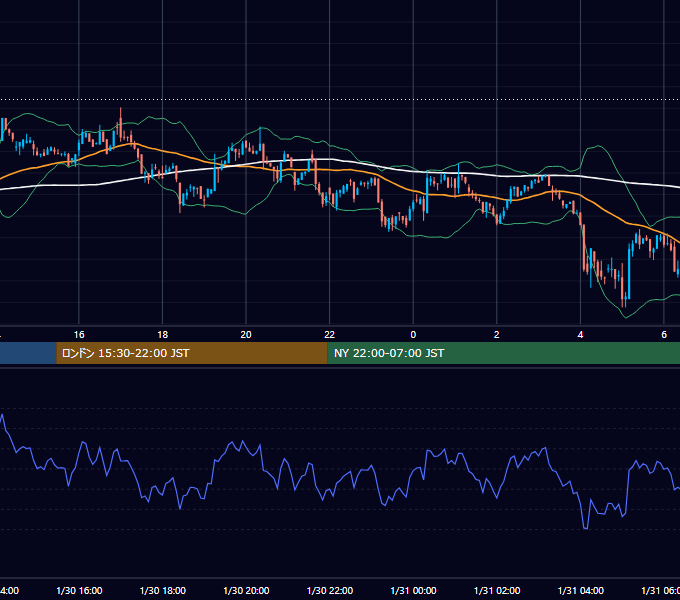Click the '0' hour label on the price chart axis
Viewport: 680px width, 600px height.
pos(413,335)
